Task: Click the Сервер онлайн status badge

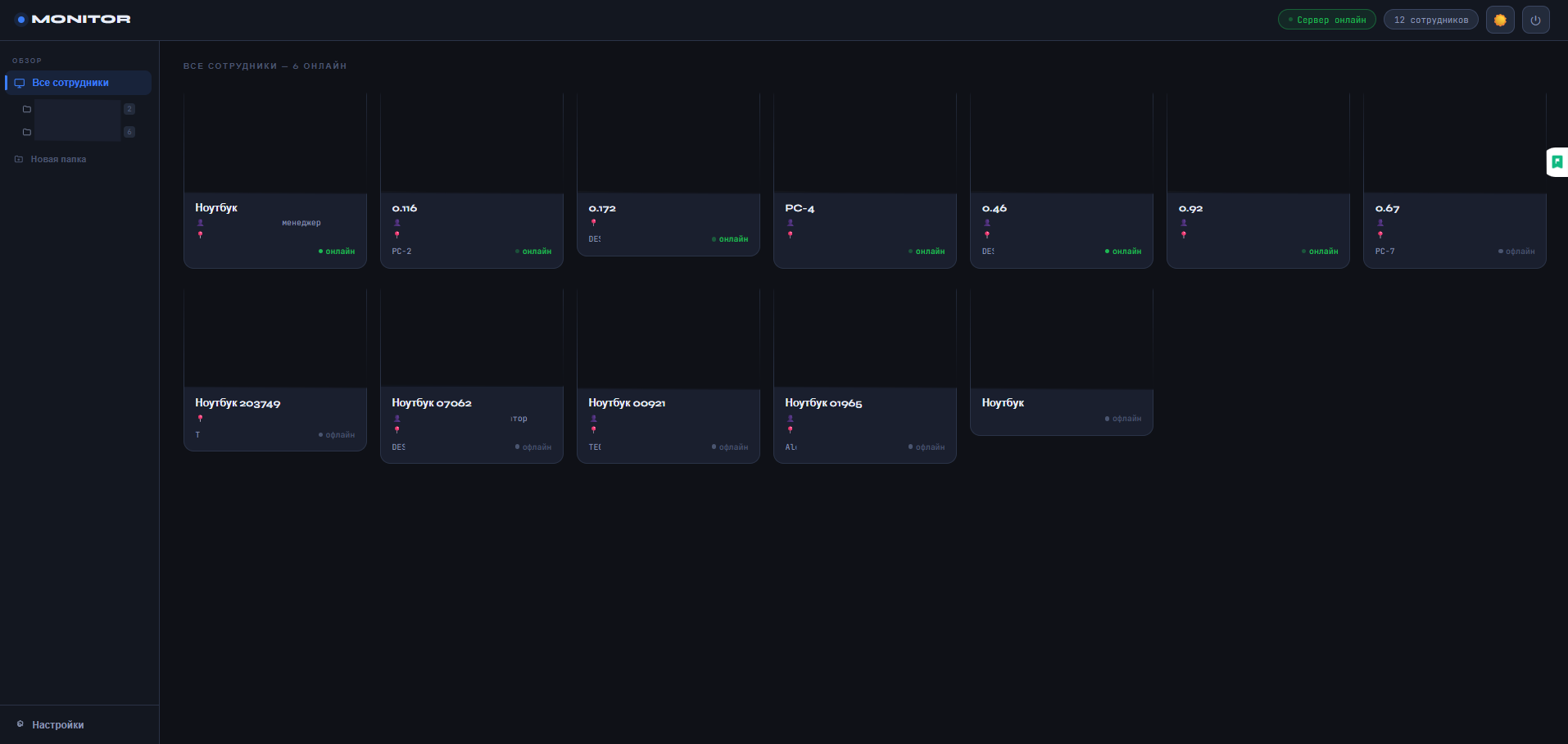Action: coord(1327,20)
